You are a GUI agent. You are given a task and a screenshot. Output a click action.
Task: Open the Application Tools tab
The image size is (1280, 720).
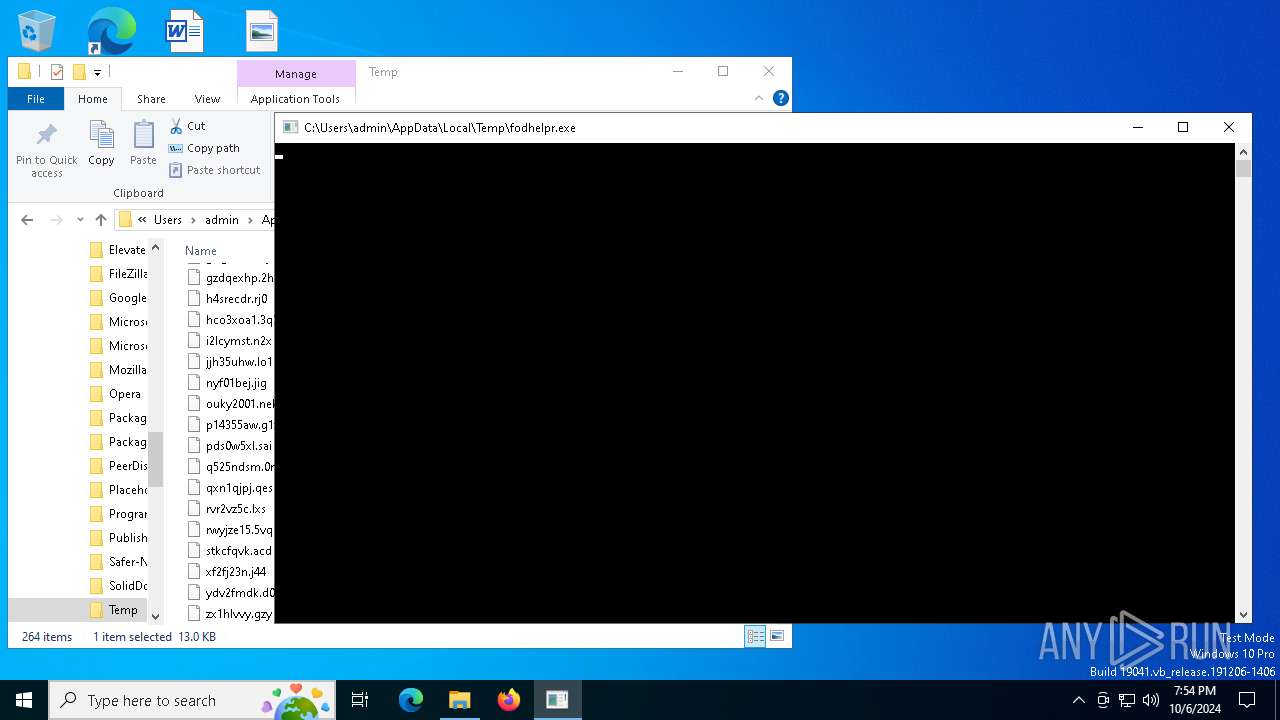(295, 99)
